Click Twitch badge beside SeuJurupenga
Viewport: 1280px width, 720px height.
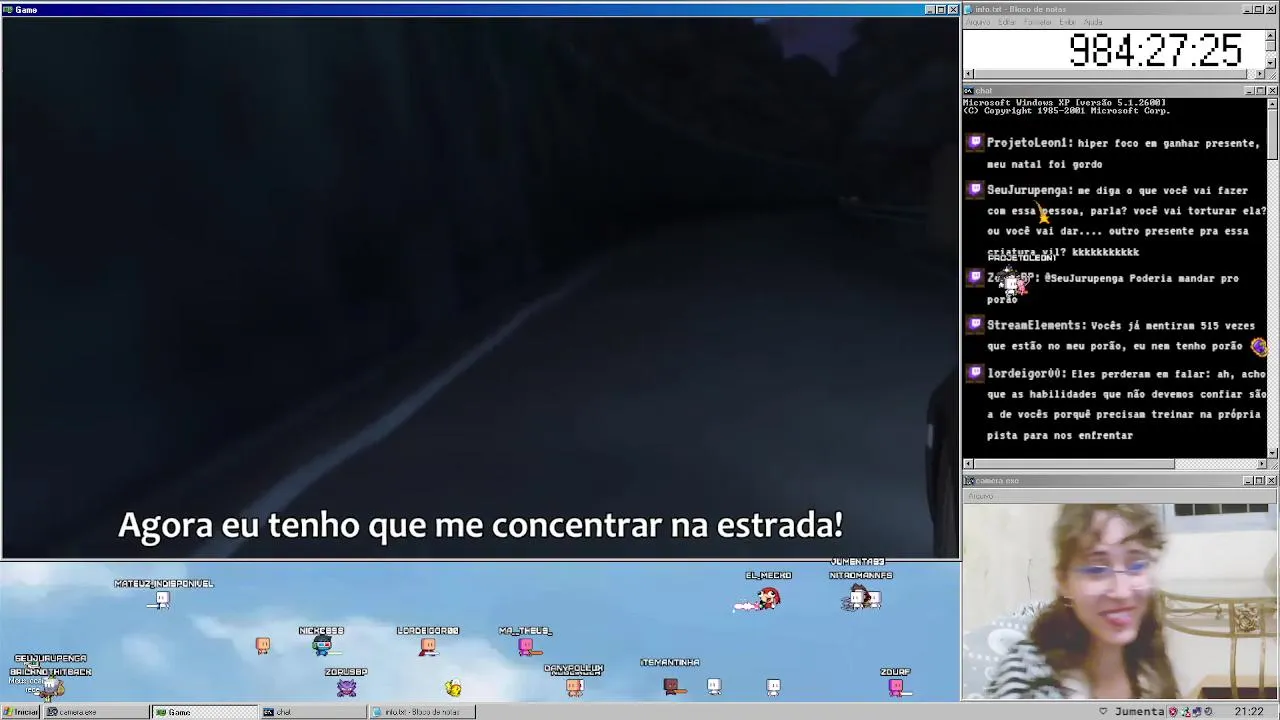pos(976,190)
